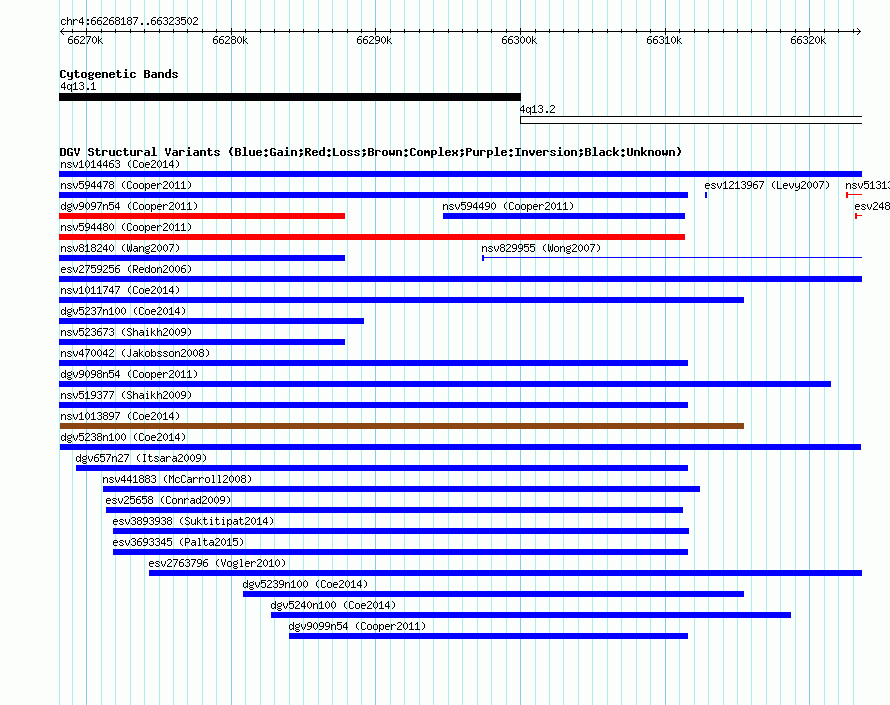This screenshot has height=705, width=890.
Task: Open the nsv829955 (Wong2007) variant label
Action: point(541,248)
